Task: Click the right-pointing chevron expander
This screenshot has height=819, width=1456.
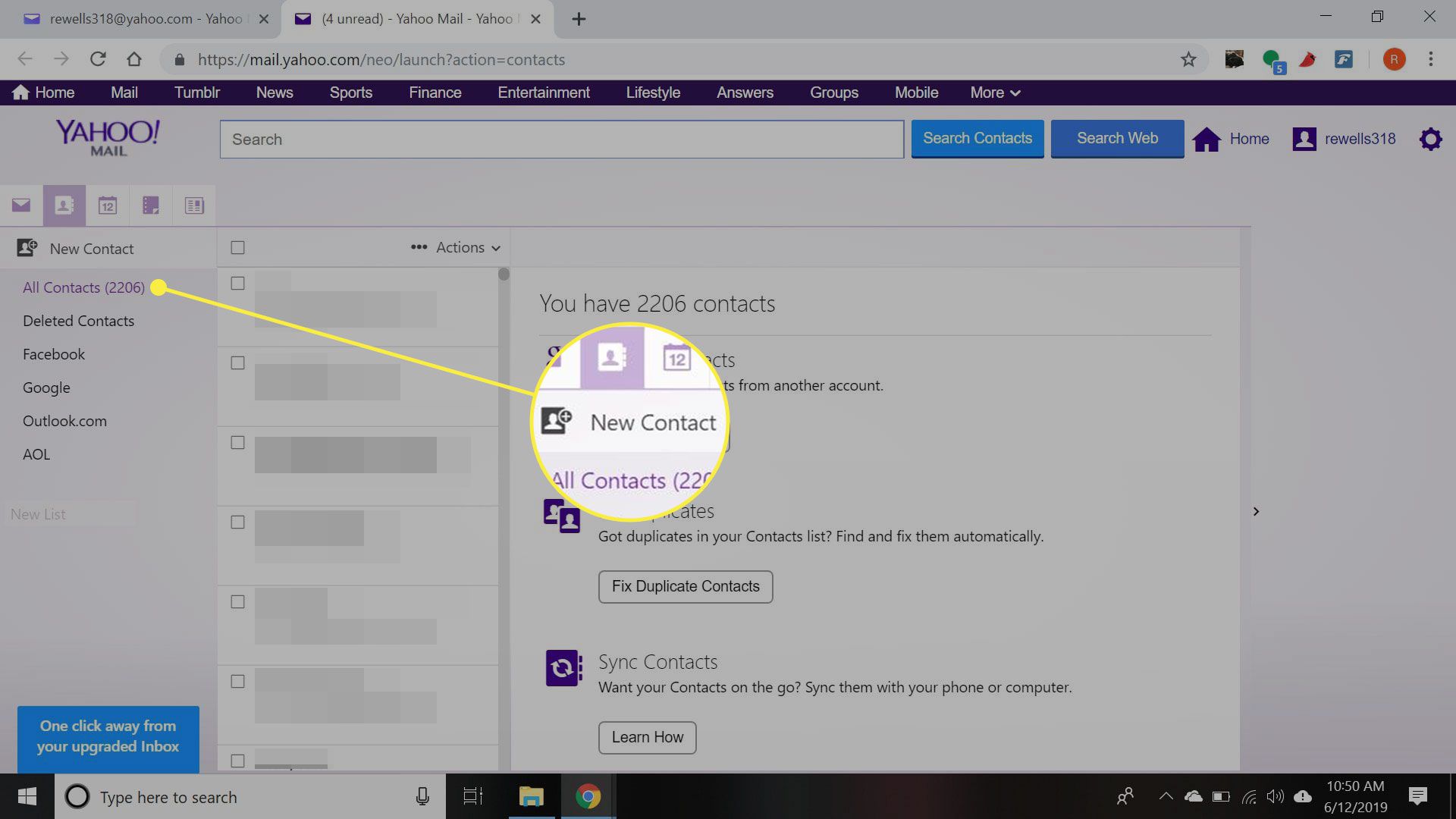Action: pyautogui.click(x=1256, y=512)
